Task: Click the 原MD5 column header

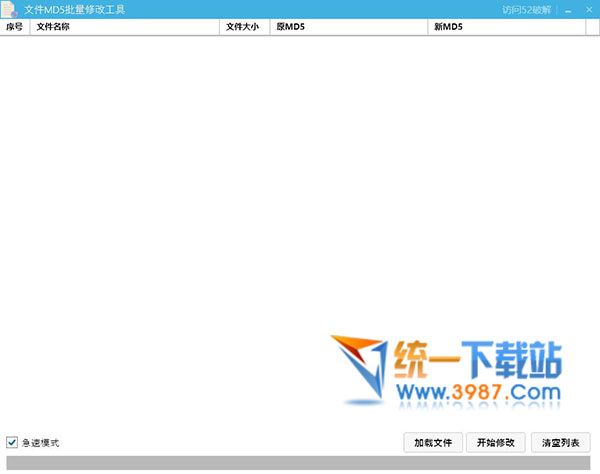Action: point(349,27)
